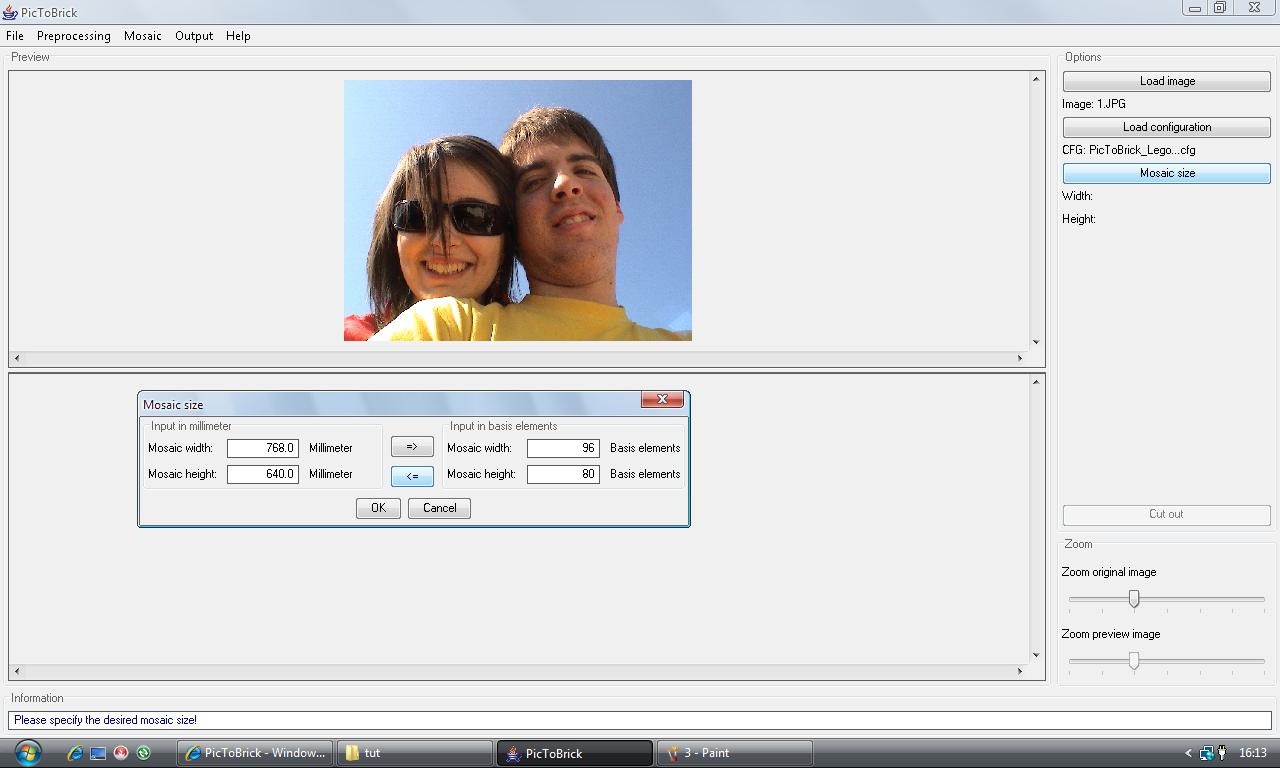Screen dimensions: 1280x768
Task: Click the Load configuration button
Action: point(1166,127)
